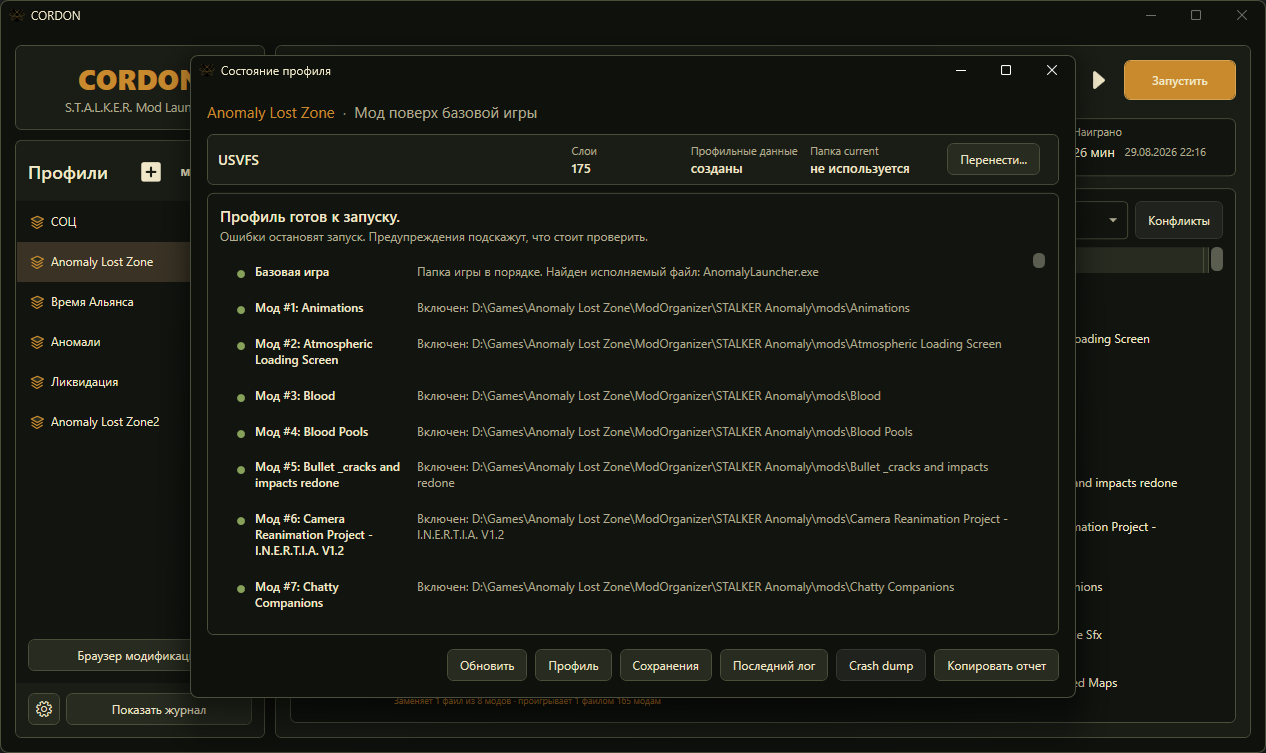Click the main window mod list scrollbar
The image size is (1266, 753).
[x=1217, y=260]
